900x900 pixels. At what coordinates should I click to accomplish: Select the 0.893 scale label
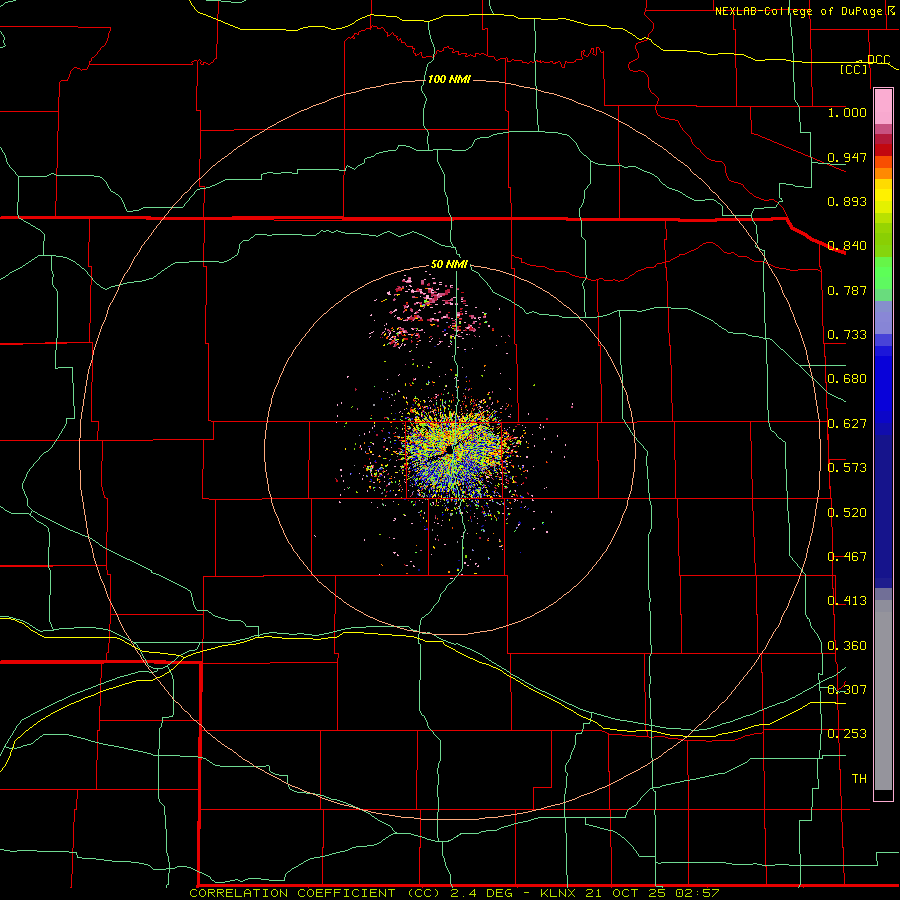[847, 201]
